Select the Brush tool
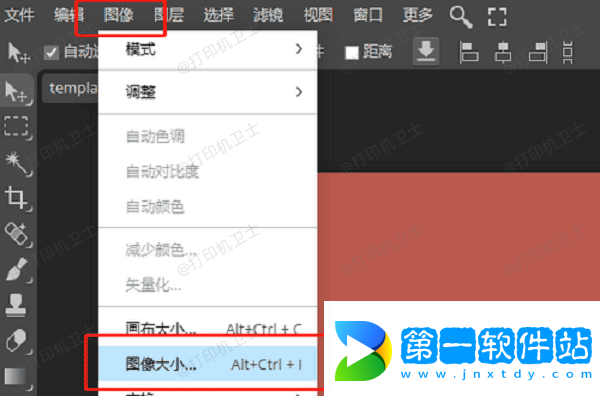 17,269
